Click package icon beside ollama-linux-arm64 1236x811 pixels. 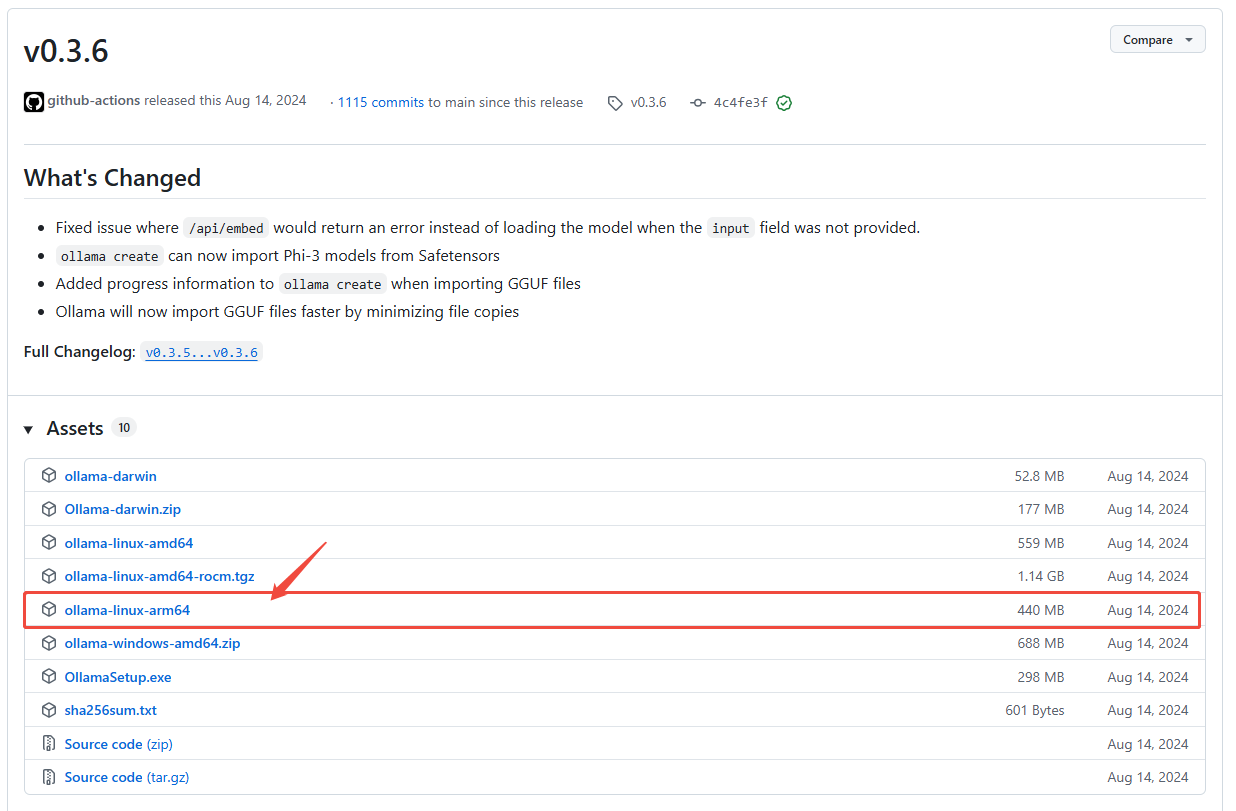49,610
